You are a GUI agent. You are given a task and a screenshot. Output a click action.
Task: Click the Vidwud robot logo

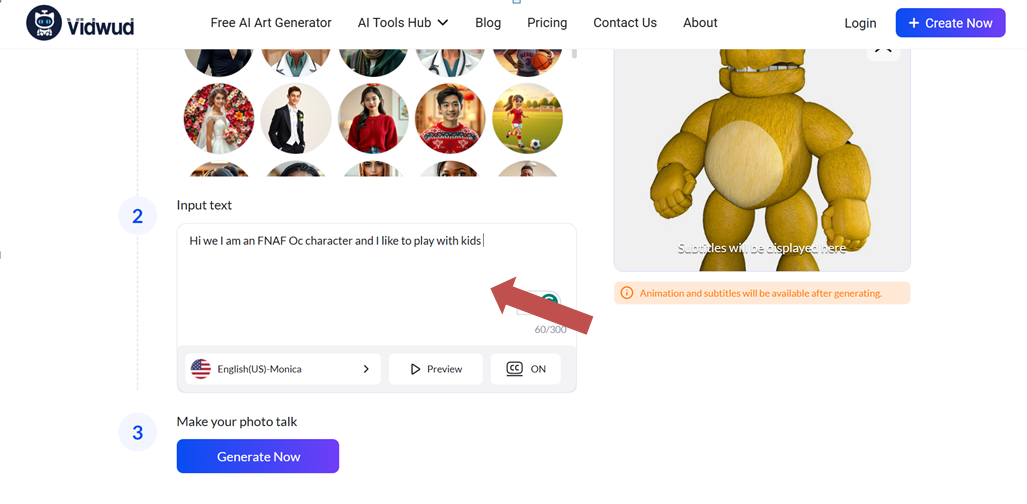tap(44, 23)
